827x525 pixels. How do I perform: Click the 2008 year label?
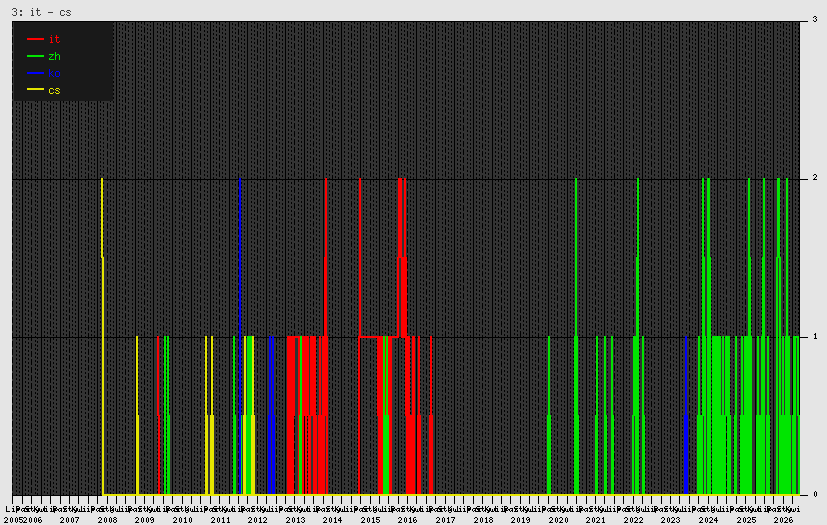107,520
